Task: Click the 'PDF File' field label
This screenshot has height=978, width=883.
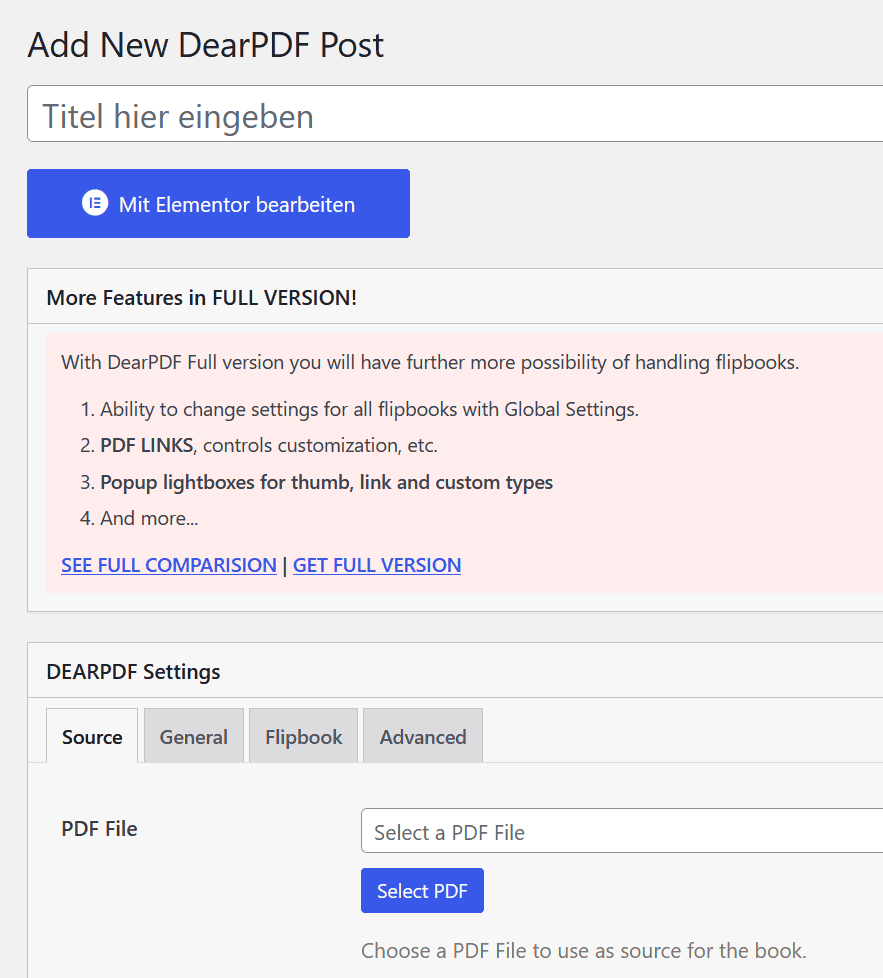Action: pos(99,829)
